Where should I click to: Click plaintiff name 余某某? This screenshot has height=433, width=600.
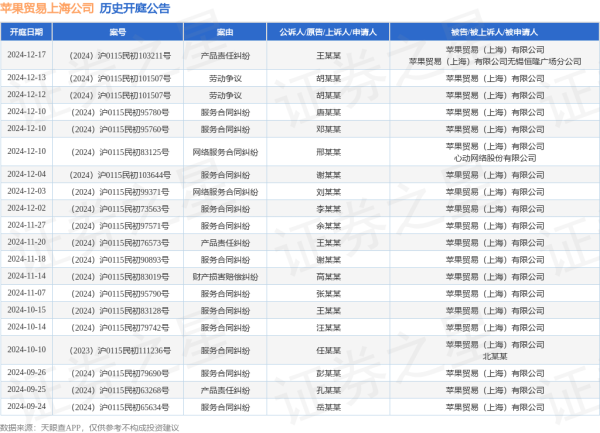(x=328, y=226)
